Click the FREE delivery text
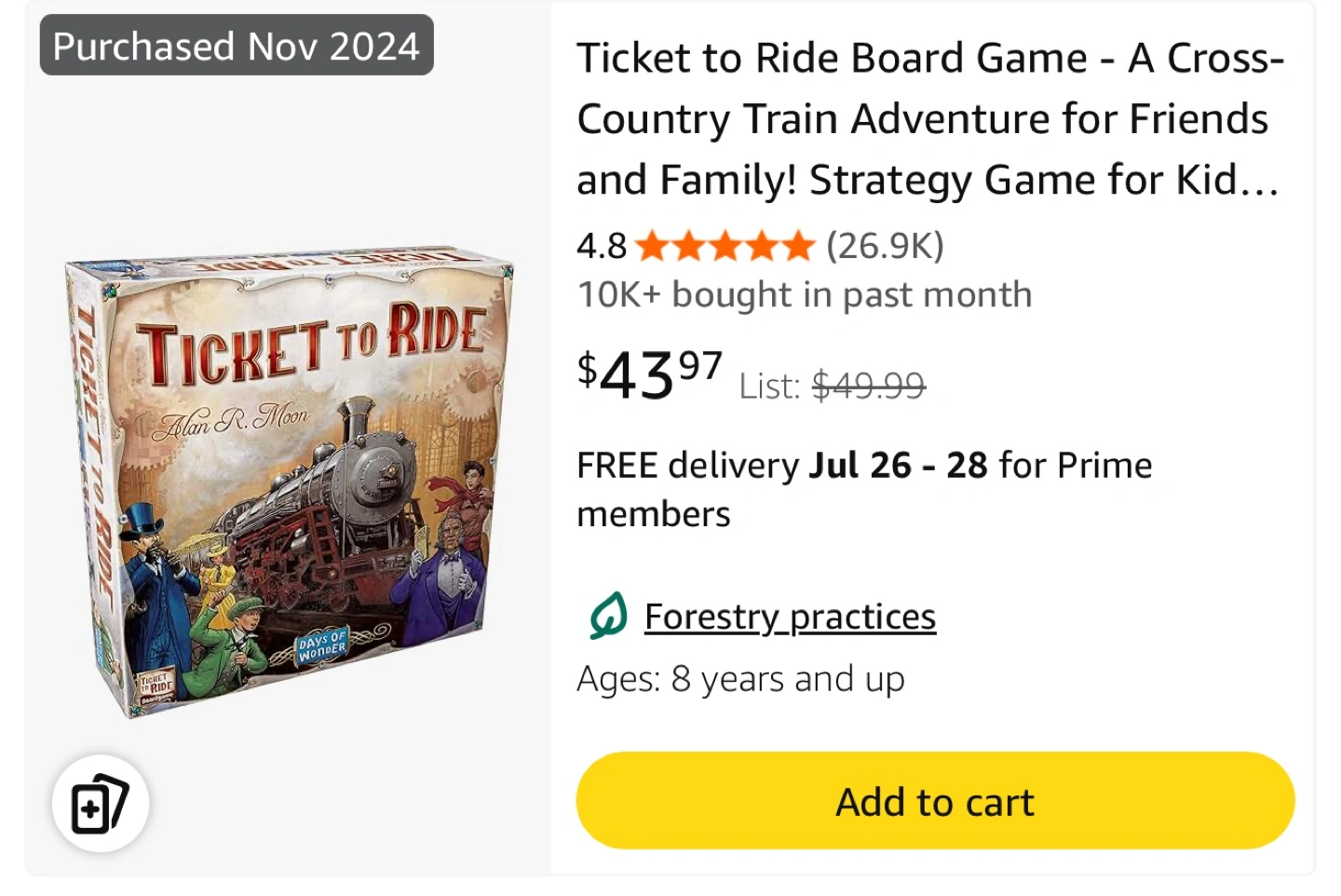Image resolution: width=1341 pixels, height=896 pixels. point(687,465)
